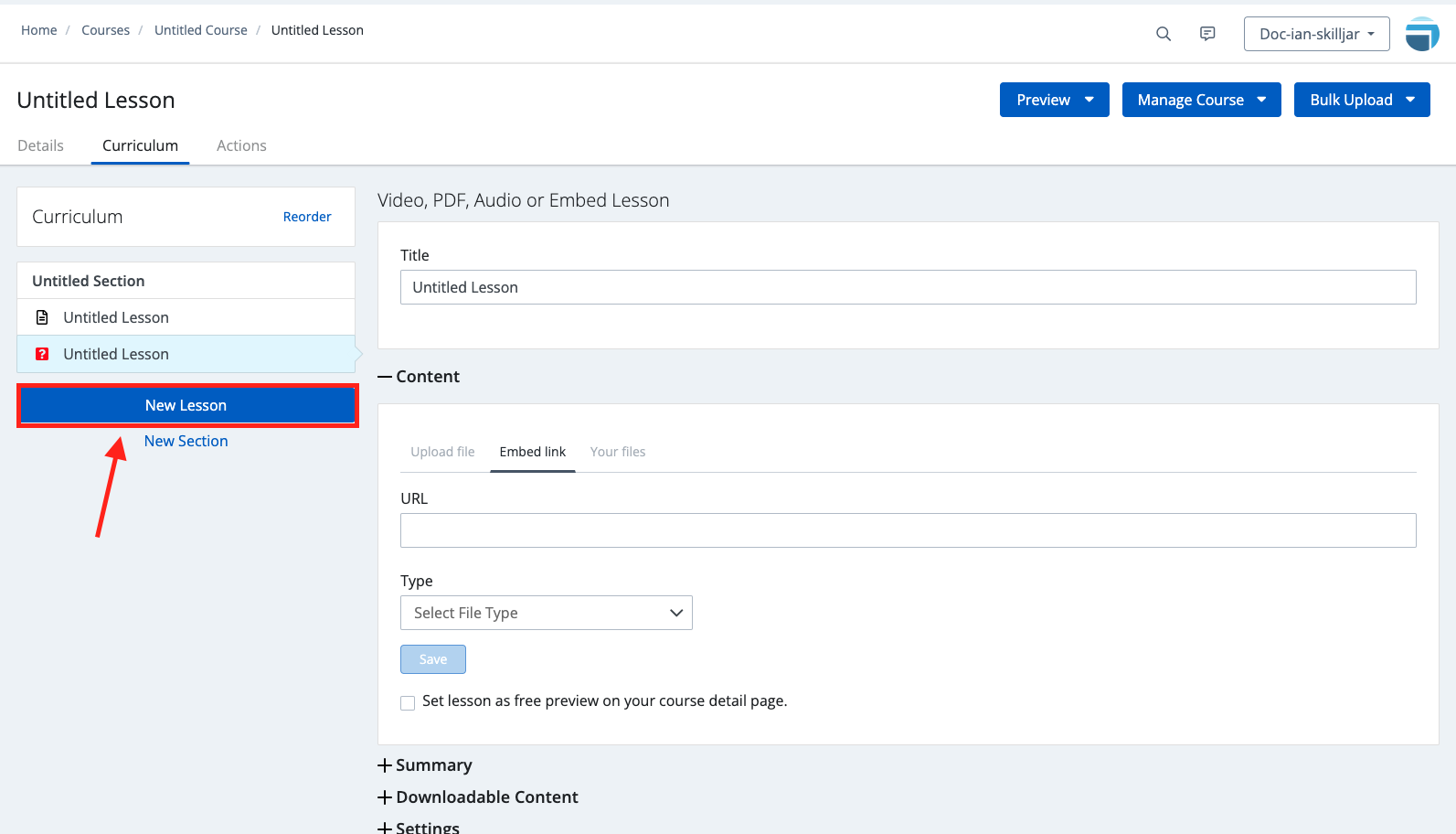Image resolution: width=1456 pixels, height=834 pixels.
Task: Open the Doc-ian-skilljar account dropdown
Action: [x=1316, y=34]
